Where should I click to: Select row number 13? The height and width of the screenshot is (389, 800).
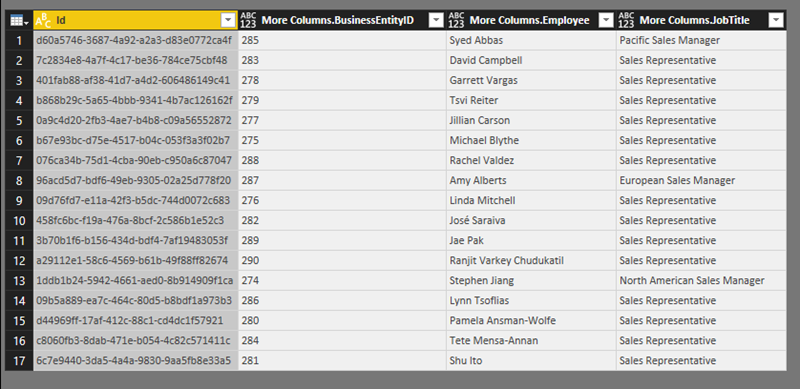coord(19,280)
